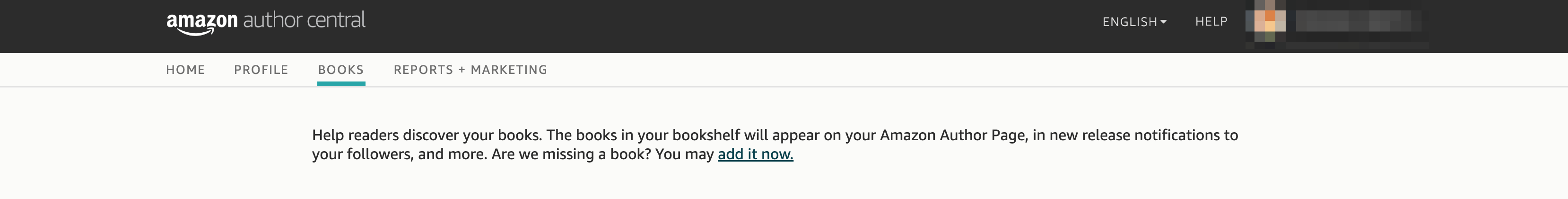This screenshot has width=1568, height=199.
Task: Click the caret arrow beside ENGLISH
Action: tap(1163, 22)
